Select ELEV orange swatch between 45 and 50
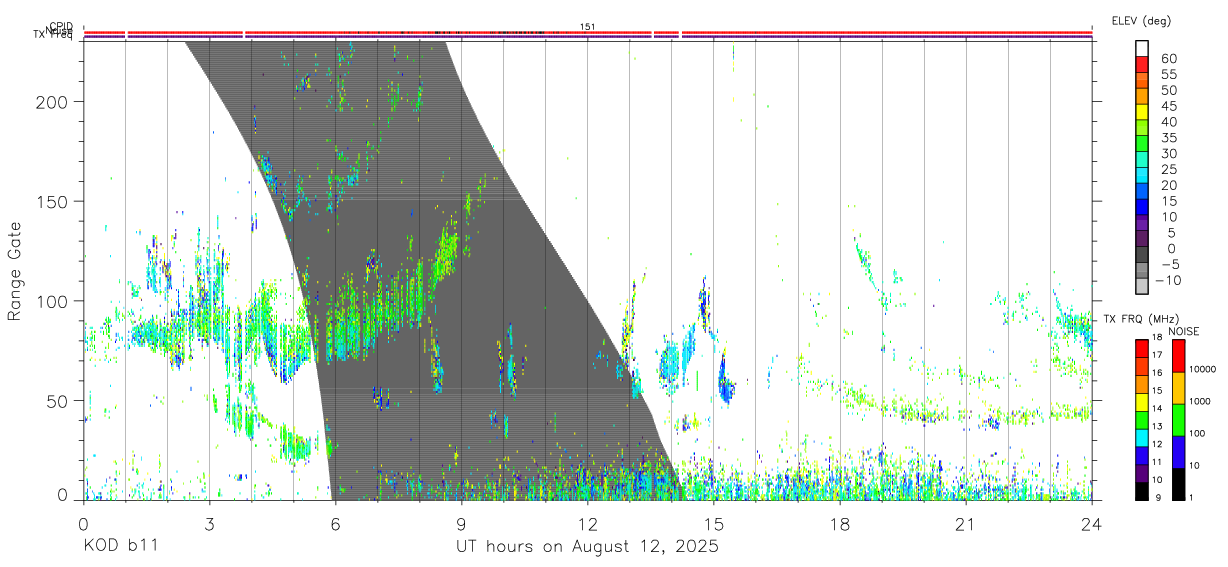Screen dimensions: 1228x567 [1142, 98]
